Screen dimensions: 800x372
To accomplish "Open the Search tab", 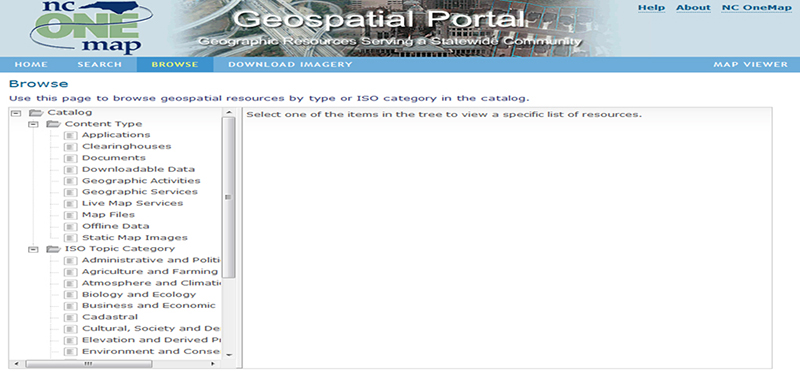I will 99,64.
